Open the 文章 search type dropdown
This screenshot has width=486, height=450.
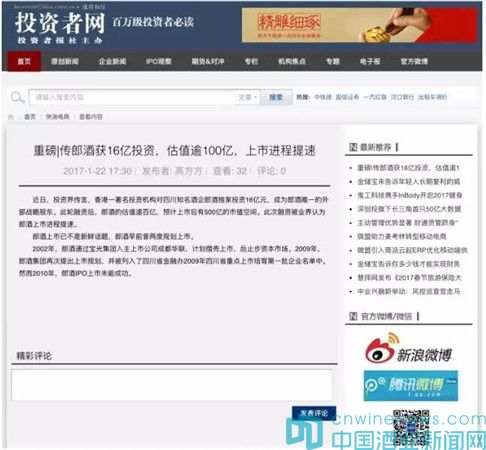247,97
